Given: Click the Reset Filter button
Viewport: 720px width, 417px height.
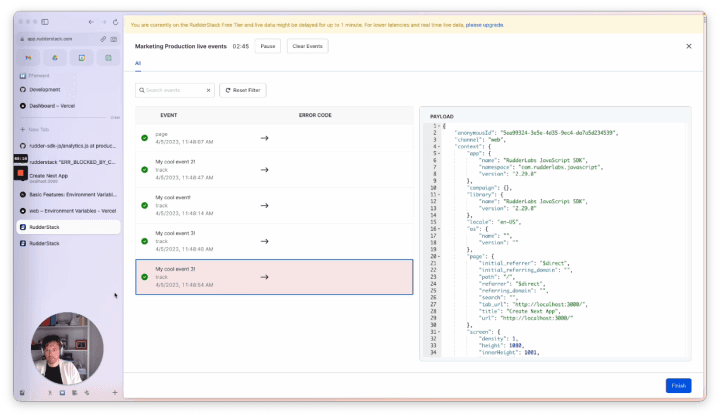Looking at the screenshot, I should (x=243, y=90).
